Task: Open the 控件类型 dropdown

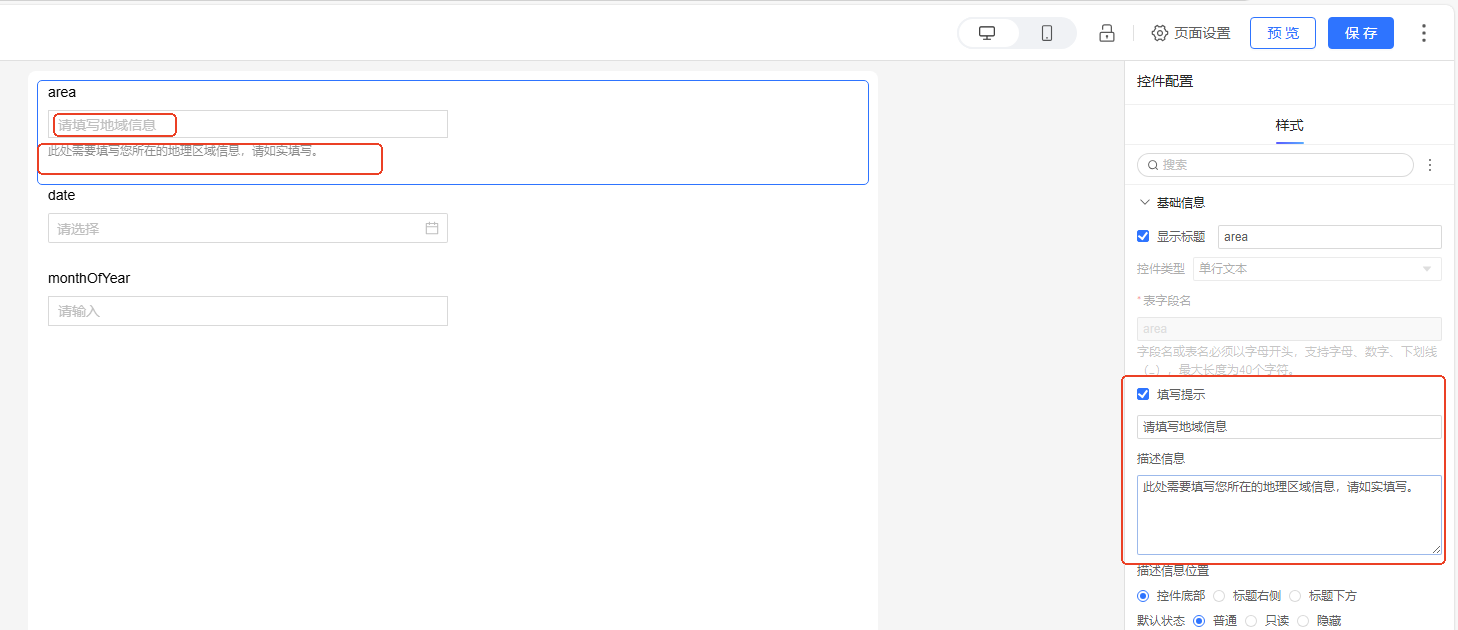Action: tap(1317, 269)
